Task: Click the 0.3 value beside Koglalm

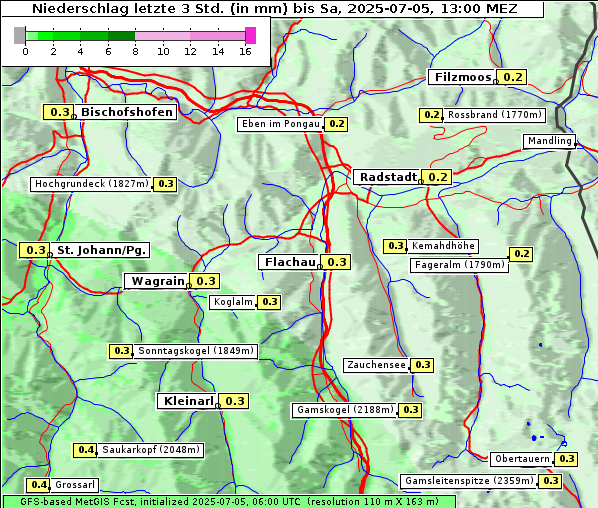Action: (x=269, y=302)
